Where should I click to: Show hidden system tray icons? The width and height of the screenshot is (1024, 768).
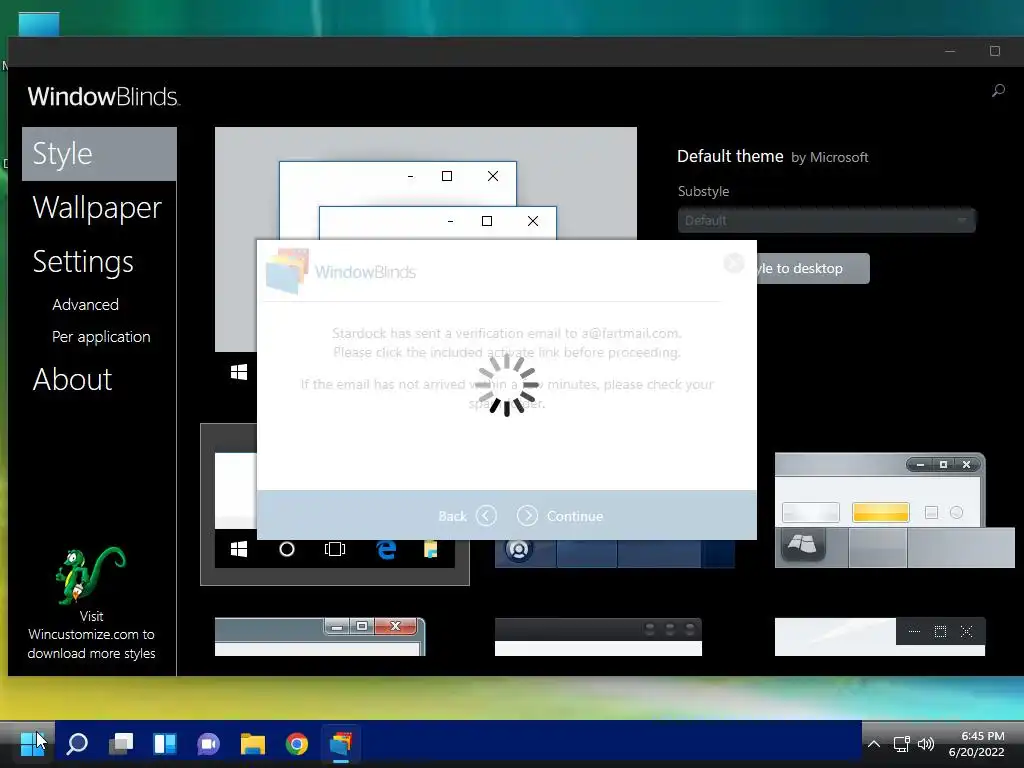[874, 744]
